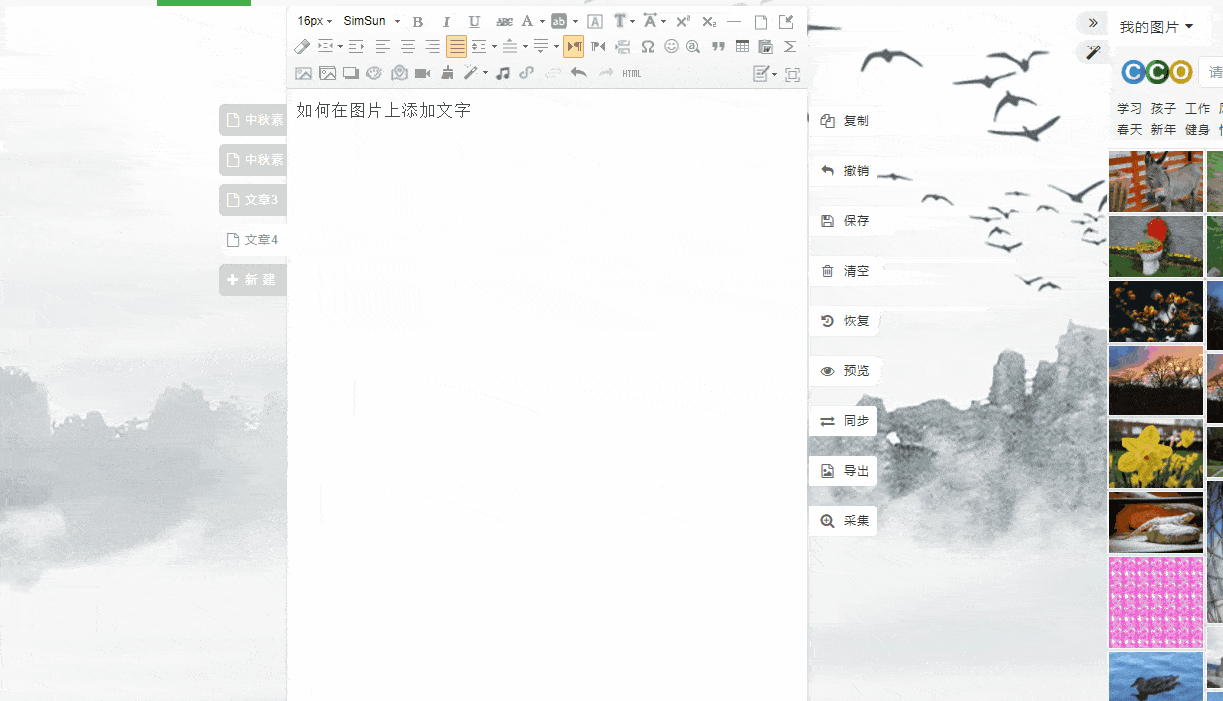Click the blockquote quotation-mark icon

click(718, 46)
